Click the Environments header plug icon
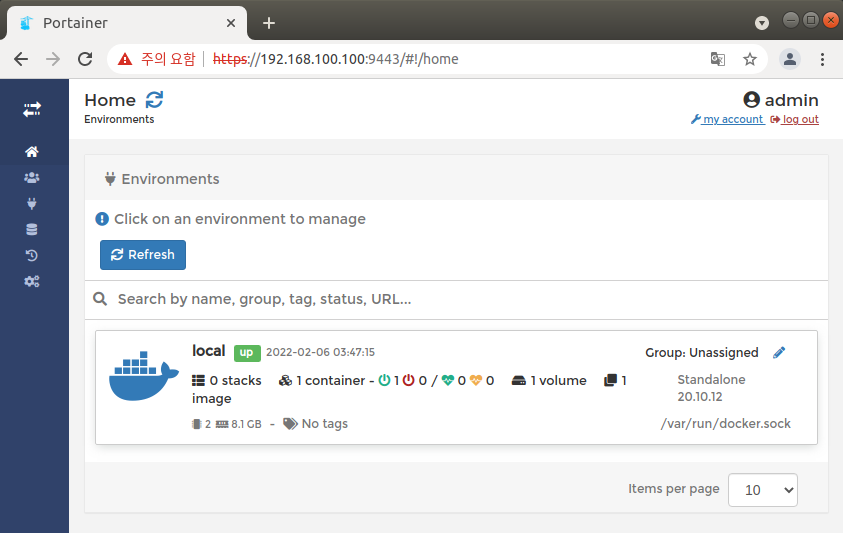The height and width of the screenshot is (533, 843). tap(110, 179)
